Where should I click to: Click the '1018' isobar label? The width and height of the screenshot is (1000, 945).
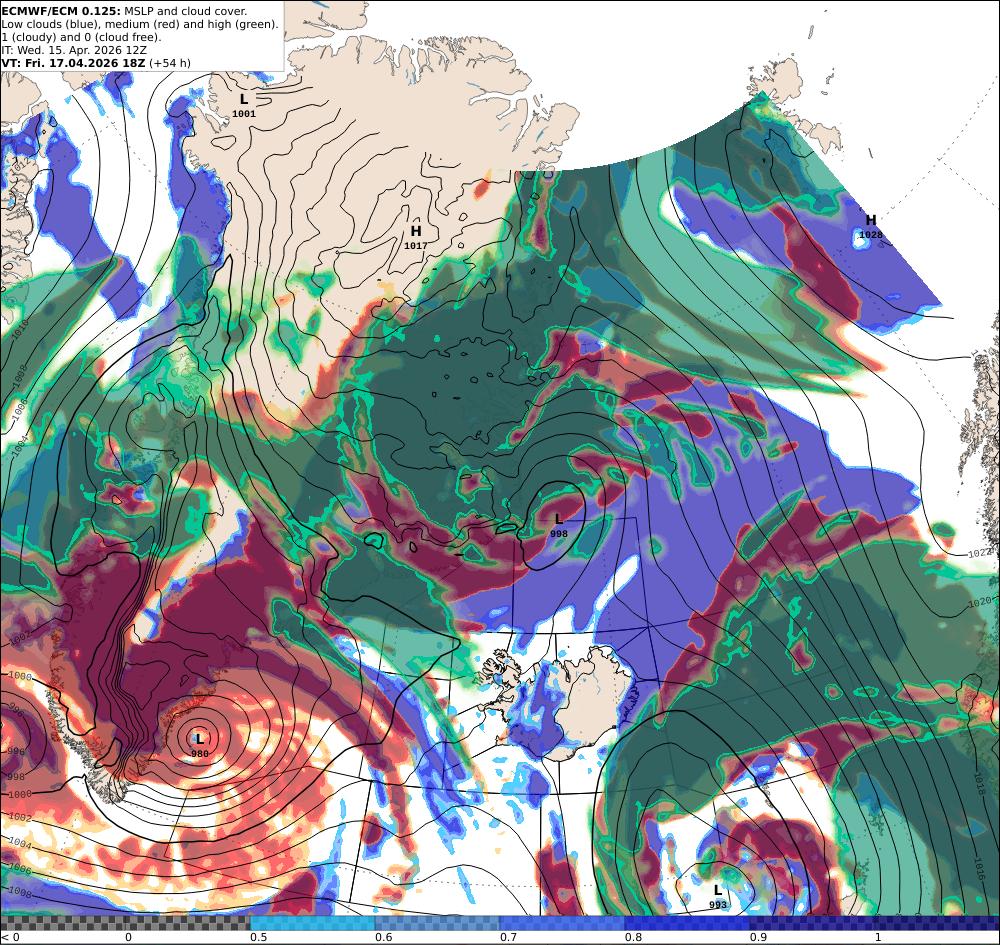980,782
